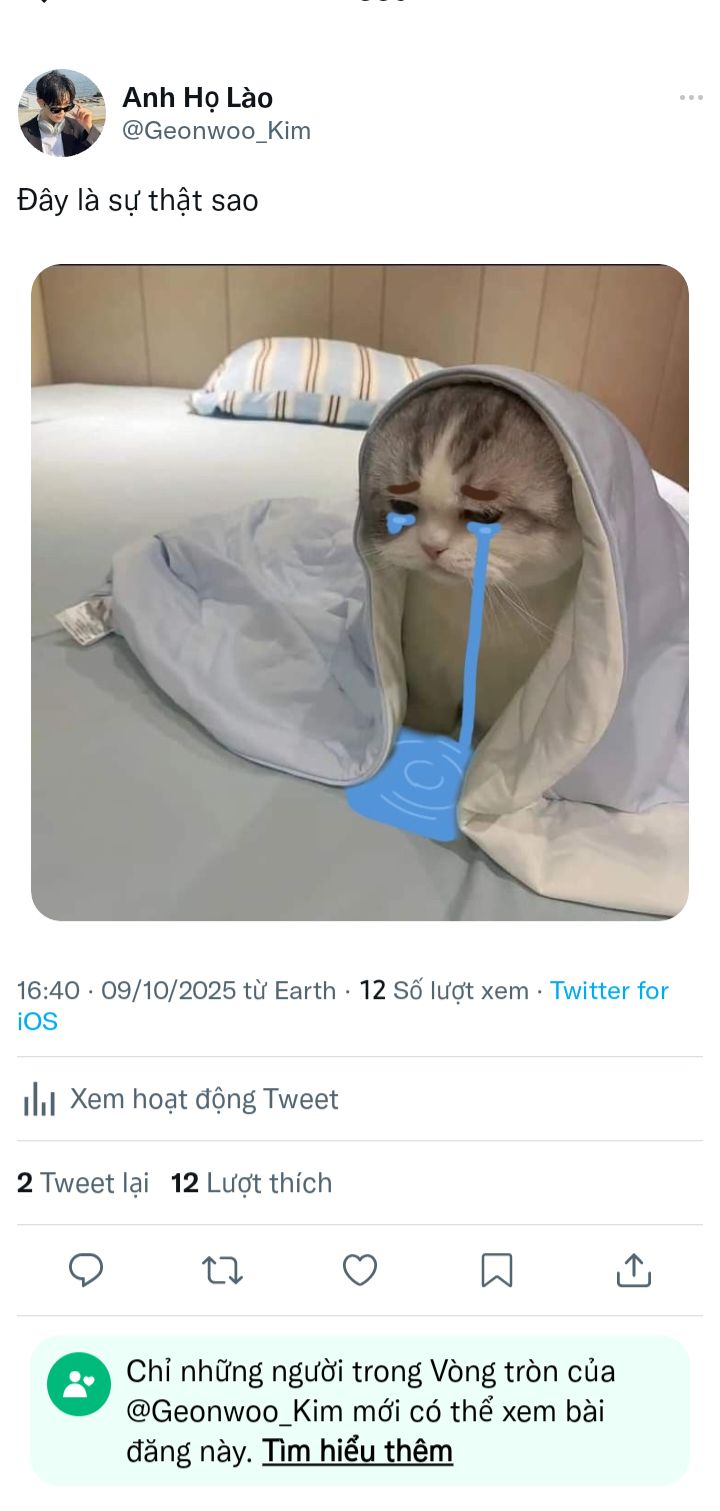Screen dimensions: 720x1511
Task: Bookmark this tweet
Action: (x=497, y=1270)
